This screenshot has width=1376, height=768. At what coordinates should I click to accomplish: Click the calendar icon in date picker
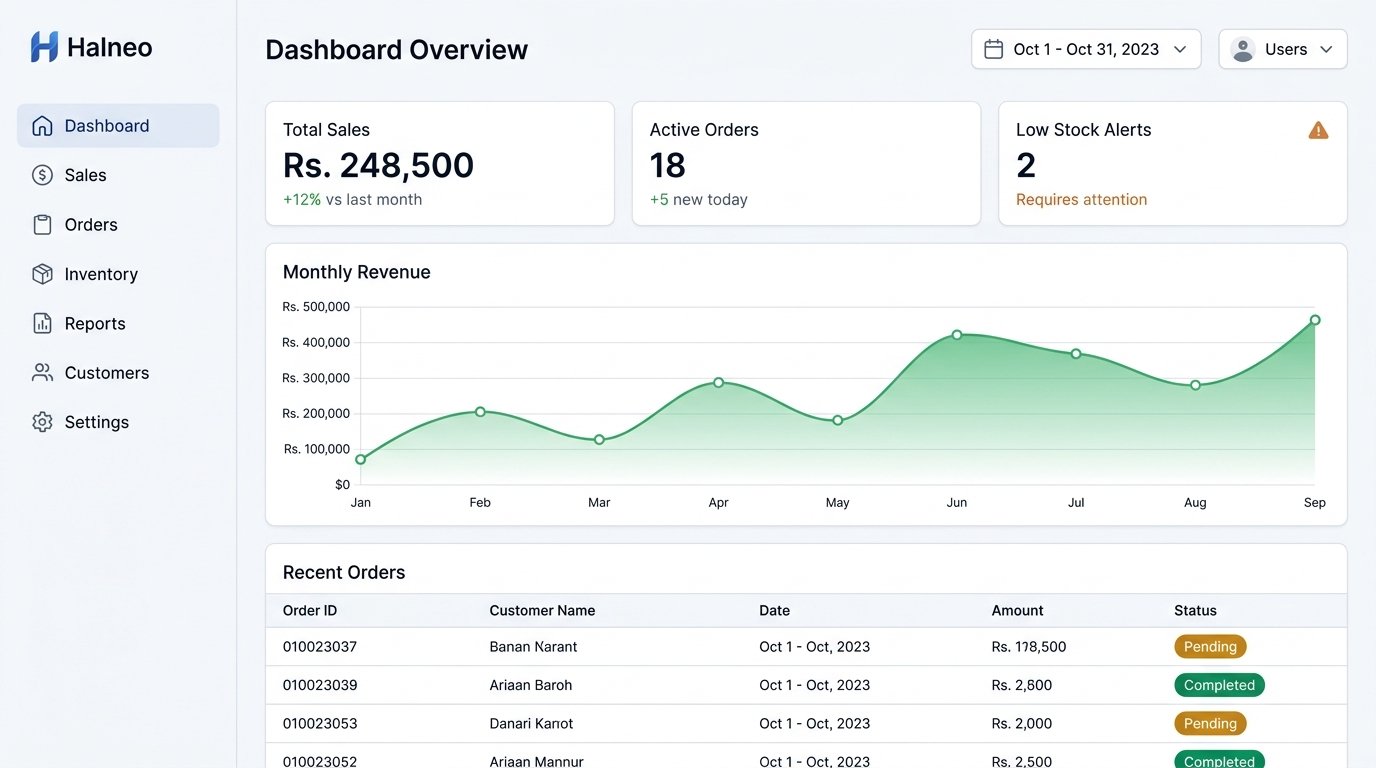pyautogui.click(x=993, y=49)
